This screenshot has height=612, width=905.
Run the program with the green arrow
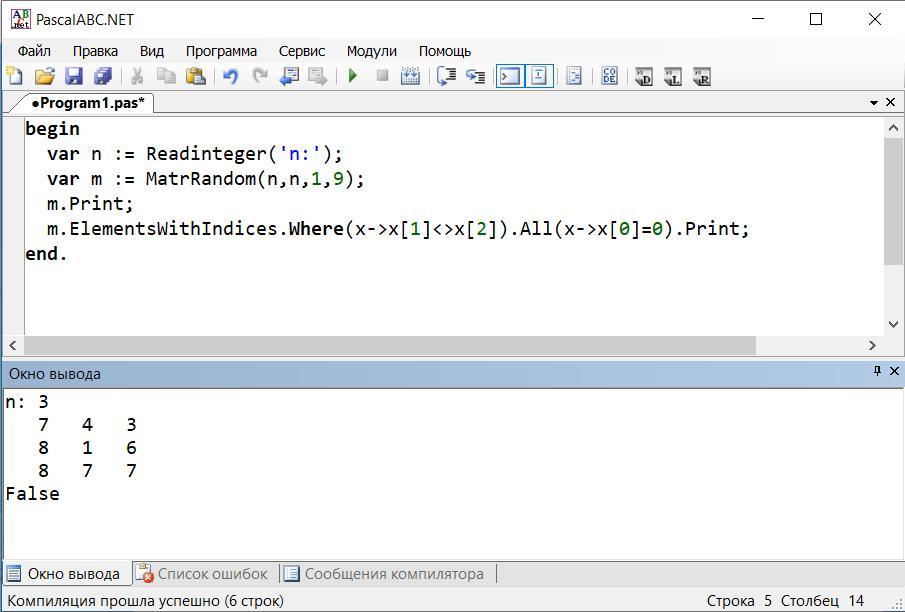coord(353,76)
